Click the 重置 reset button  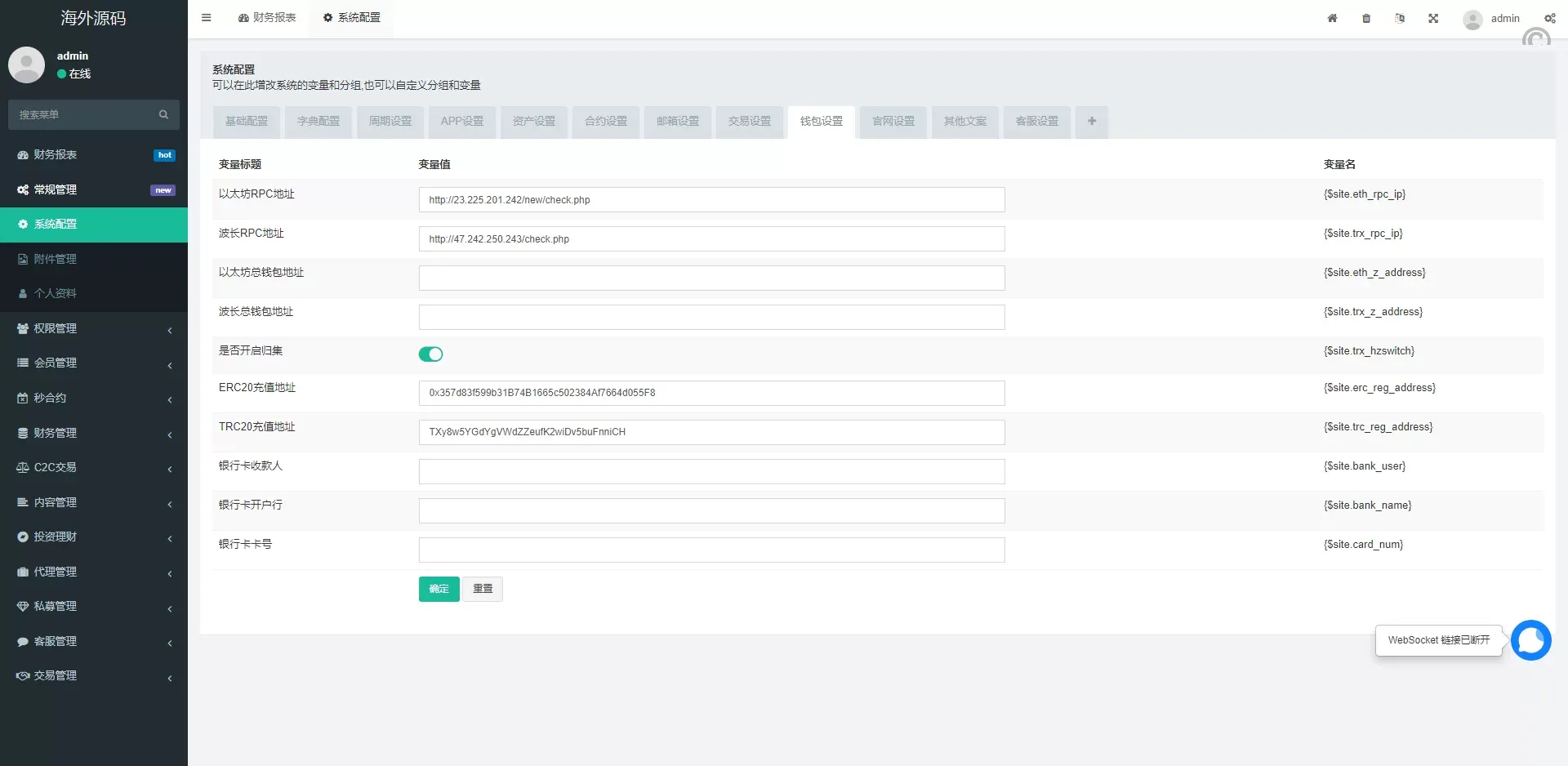pos(483,589)
